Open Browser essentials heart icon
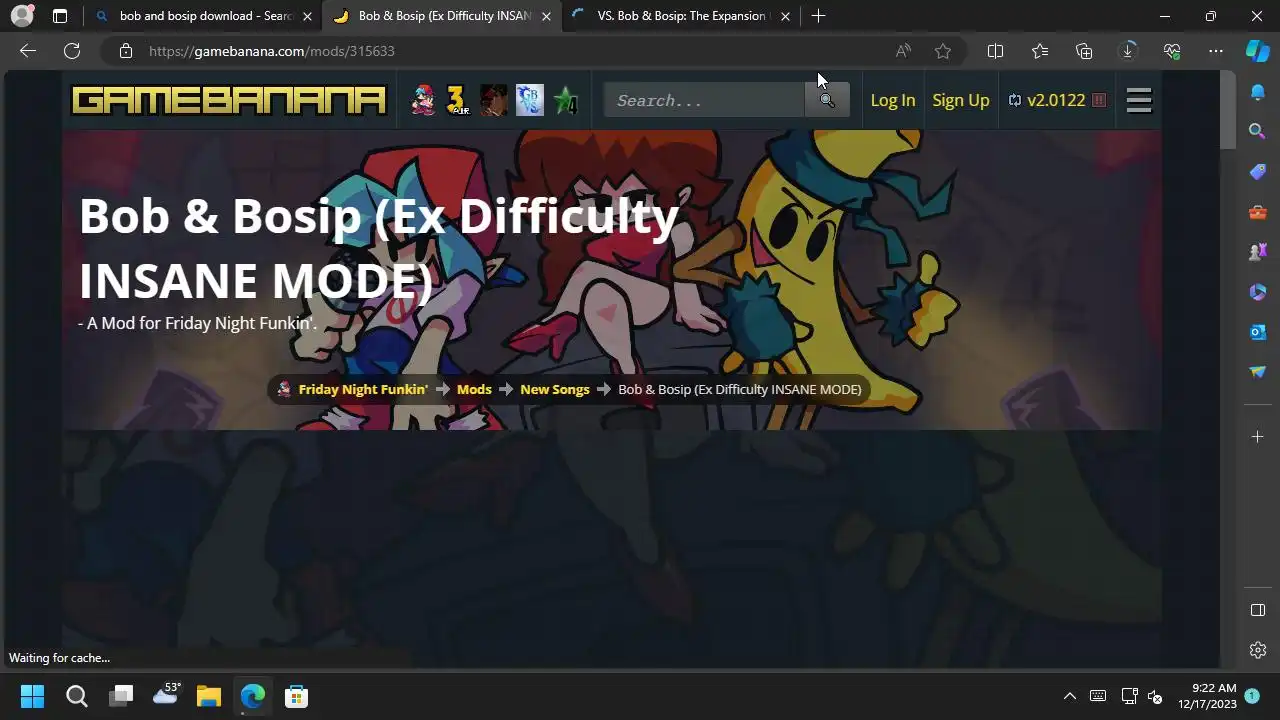 coord(1172,51)
